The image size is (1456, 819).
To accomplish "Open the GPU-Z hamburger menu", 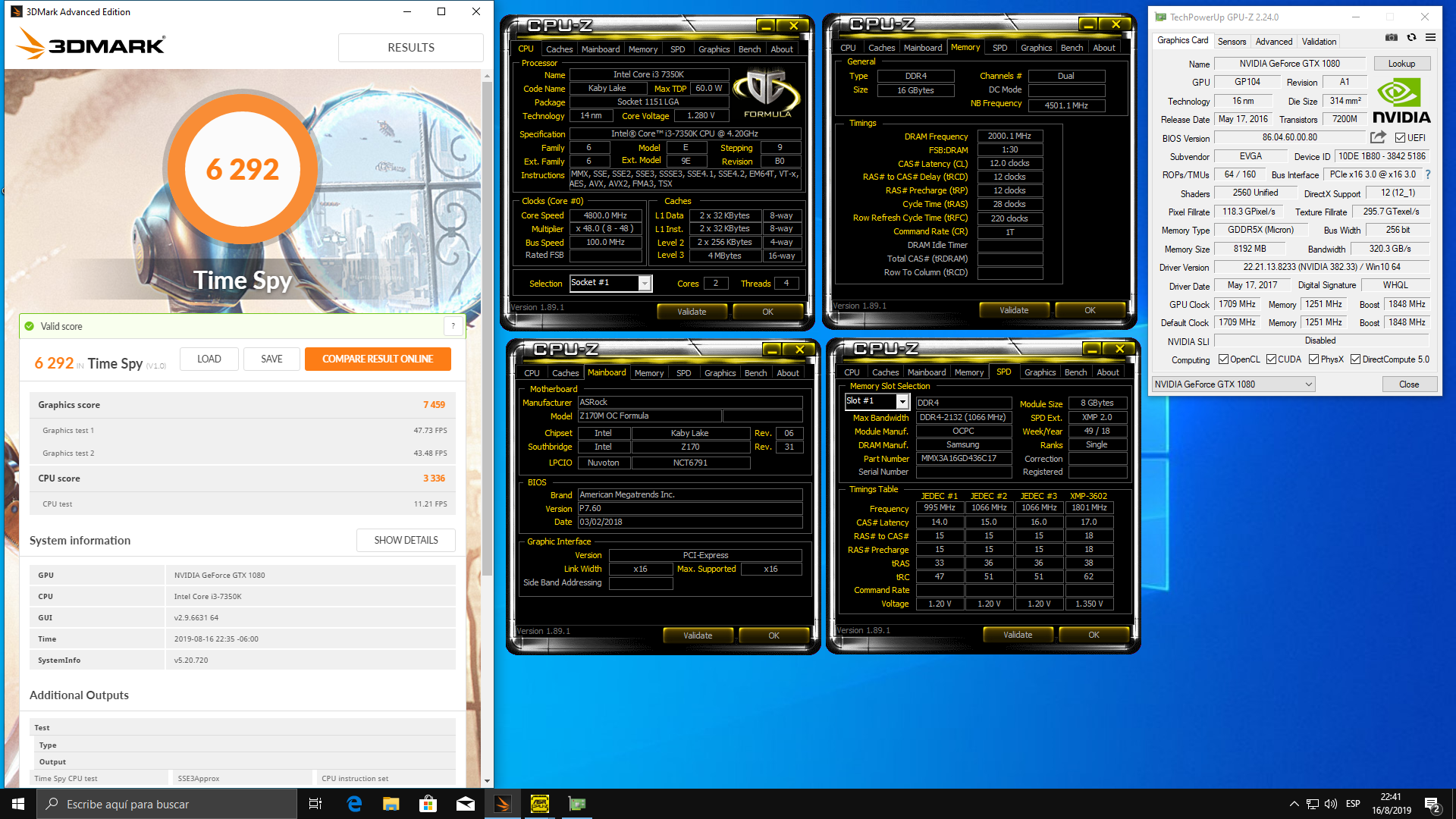I will point(1430,37).
